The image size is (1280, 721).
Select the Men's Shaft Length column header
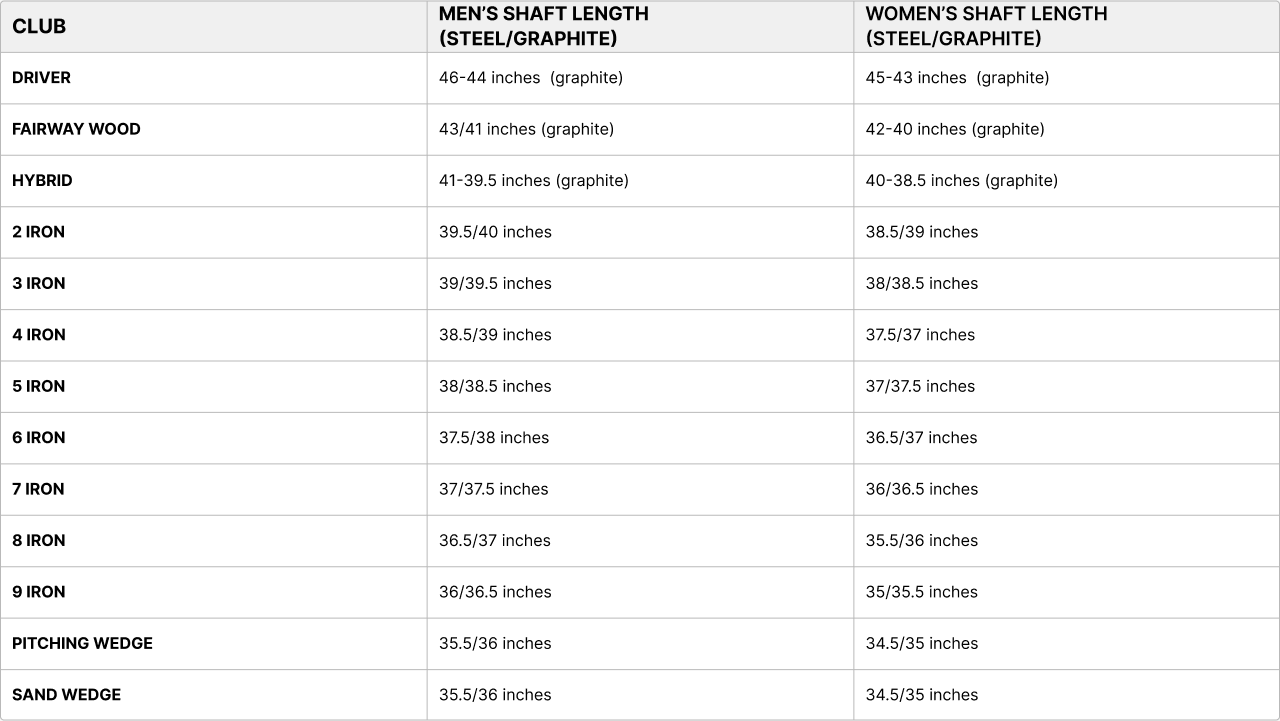543,27
